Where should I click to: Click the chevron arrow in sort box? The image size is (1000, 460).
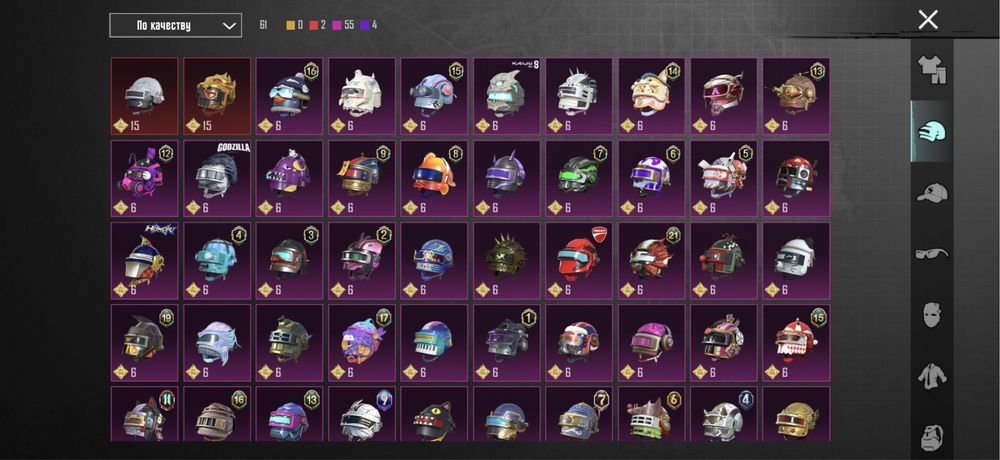pyautogui.click(x=229, y=26)
